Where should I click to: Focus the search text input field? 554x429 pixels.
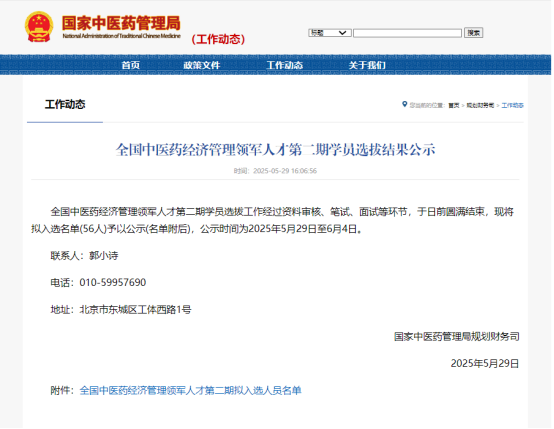[407, 33]
